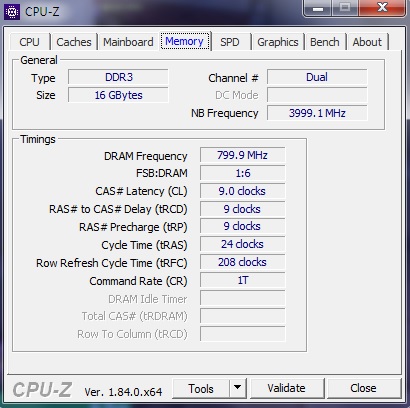Open the About tab

[367, 42]
